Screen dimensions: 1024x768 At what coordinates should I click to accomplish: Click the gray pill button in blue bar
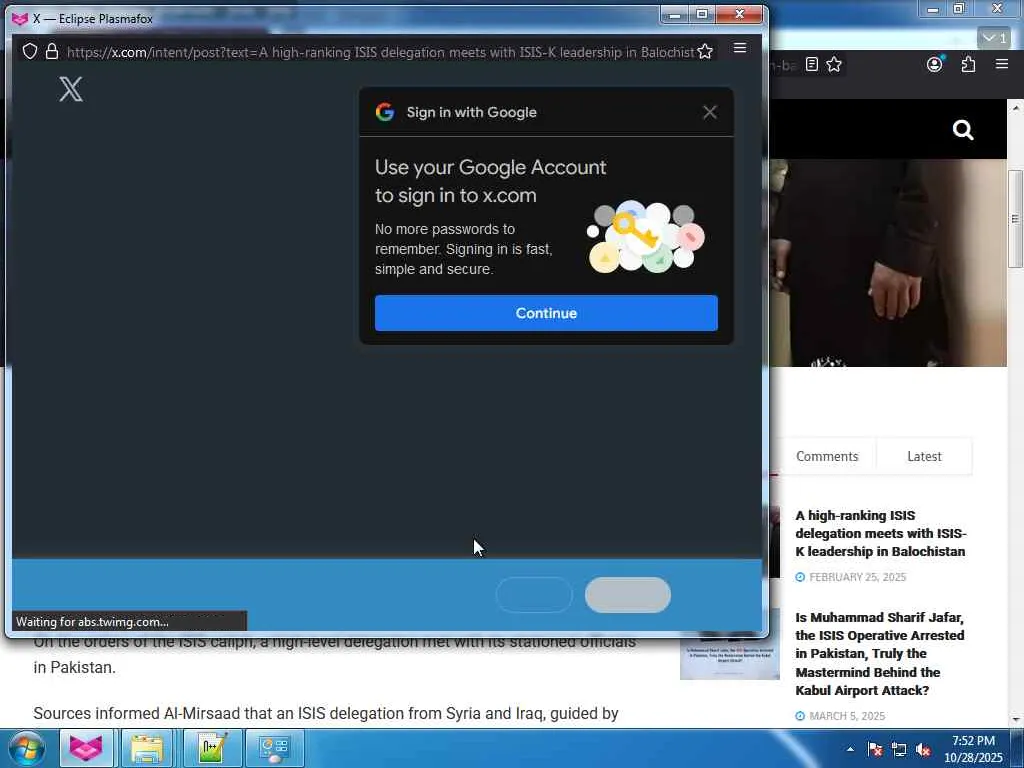[x=628, y=595]
